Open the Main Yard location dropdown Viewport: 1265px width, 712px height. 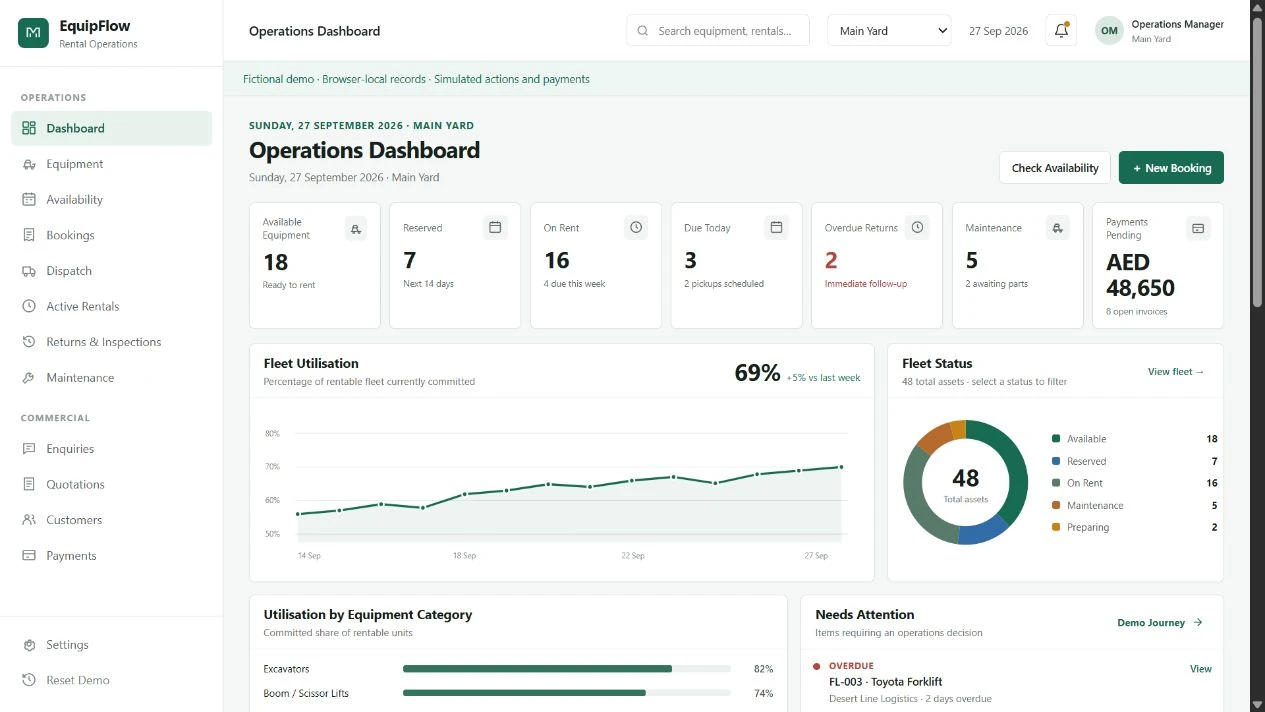tap(889, 31)
